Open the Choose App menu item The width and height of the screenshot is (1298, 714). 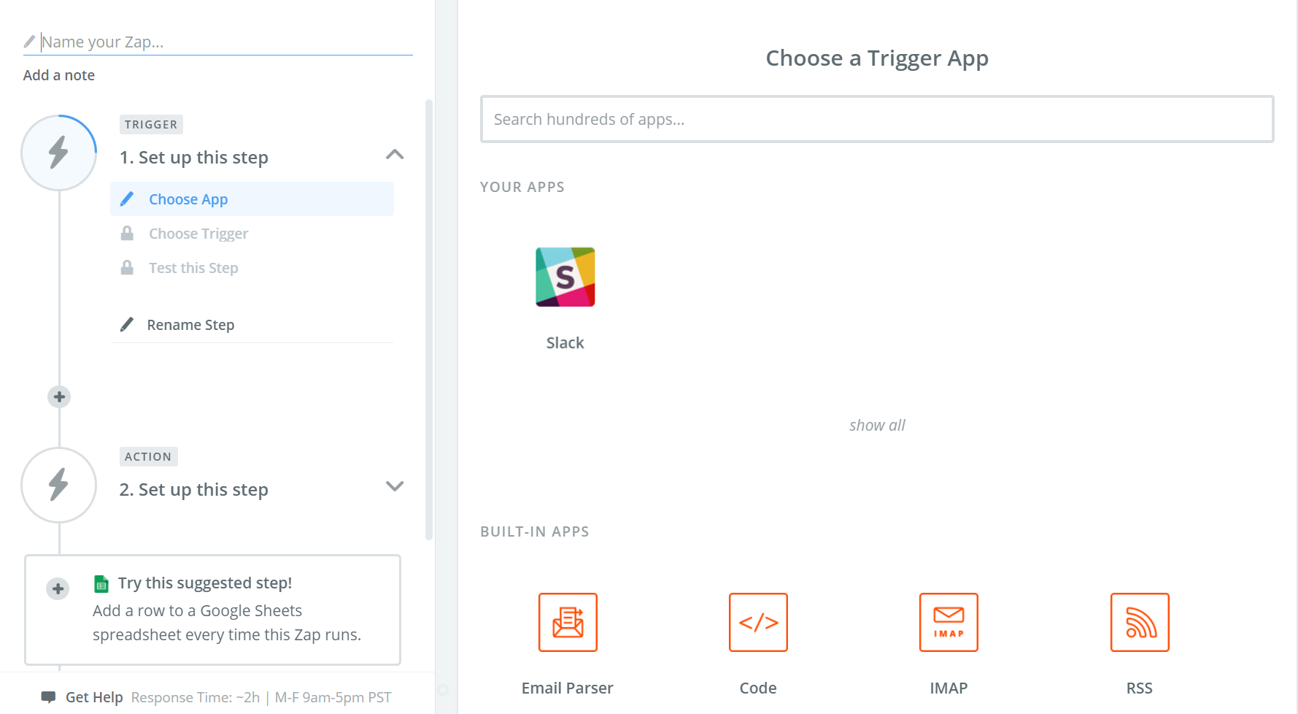click(x=188, y=199)
